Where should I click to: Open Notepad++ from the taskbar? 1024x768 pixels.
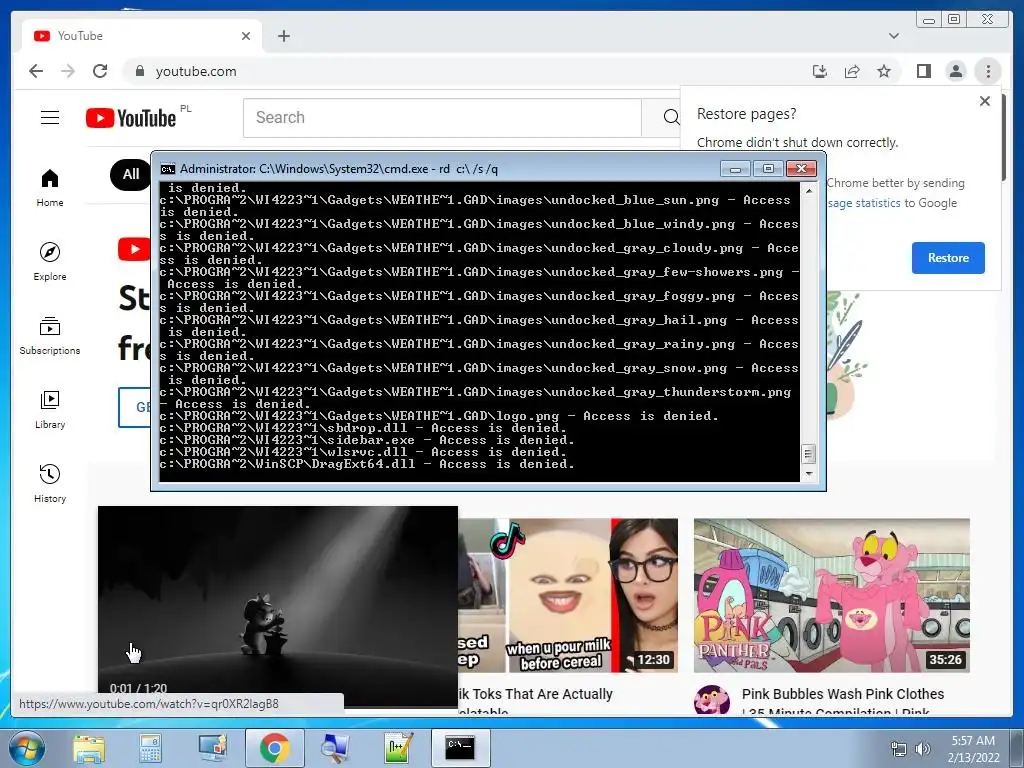(x=398, y=748)
